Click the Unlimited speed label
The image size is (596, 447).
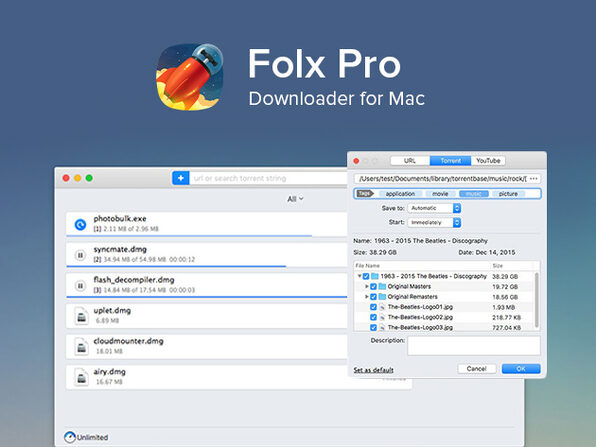[x=92, y=437]
